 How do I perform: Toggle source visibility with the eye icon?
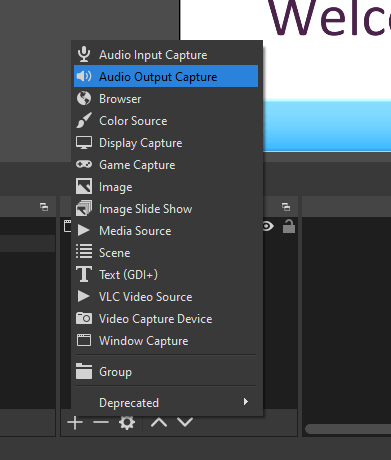coord(267,227)
